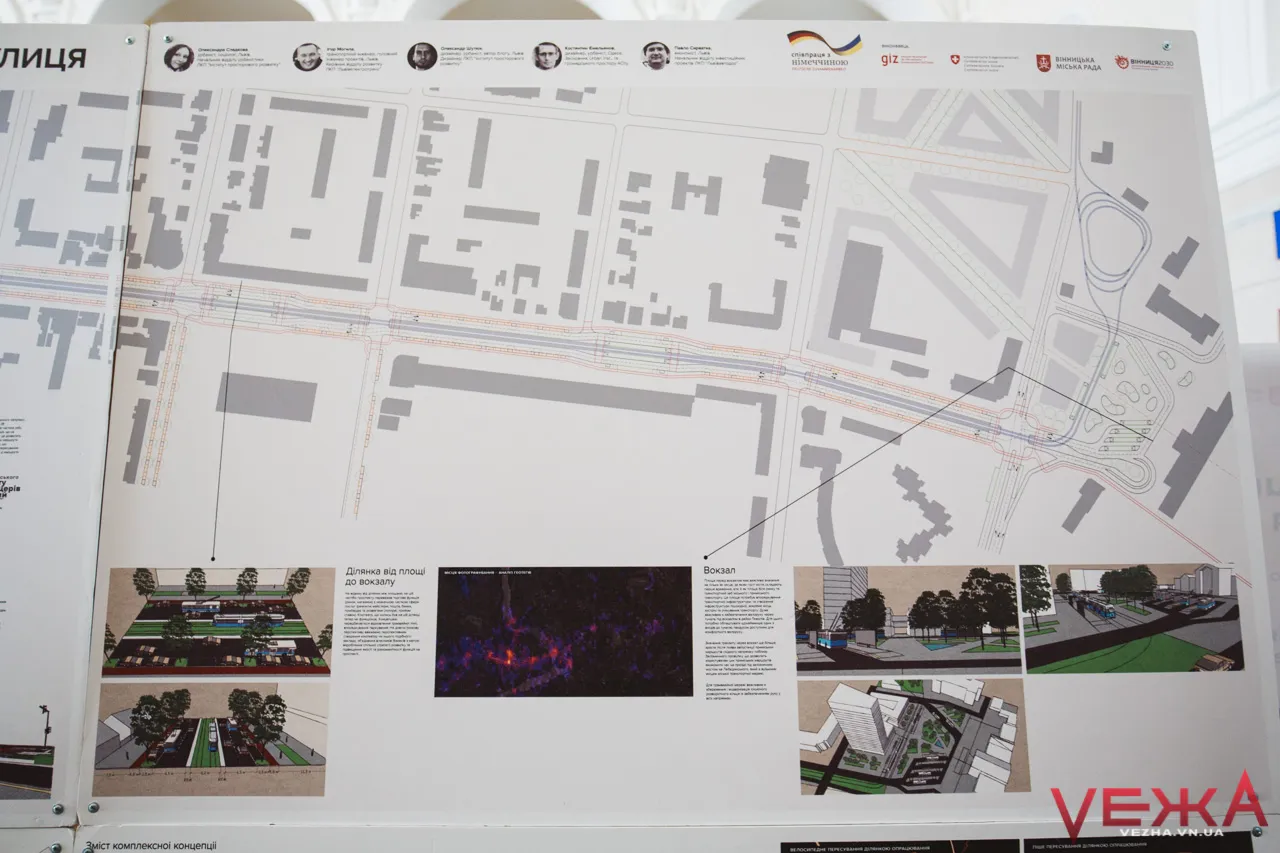Open the dark heatmap image
1280x853 pixels.
pos(563,632)
